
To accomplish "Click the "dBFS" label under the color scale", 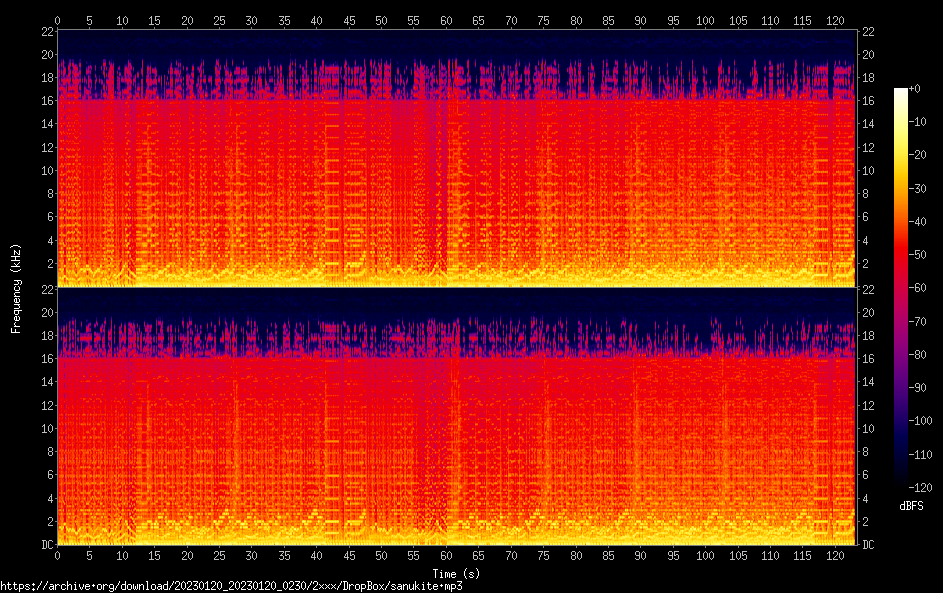I will tap(911, 506).
